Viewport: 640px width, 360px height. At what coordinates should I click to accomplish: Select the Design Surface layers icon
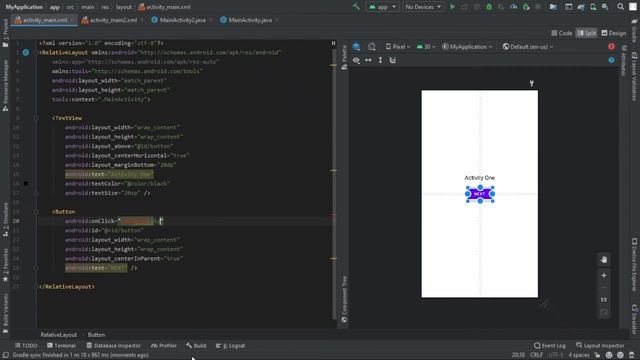click(356, 47)
